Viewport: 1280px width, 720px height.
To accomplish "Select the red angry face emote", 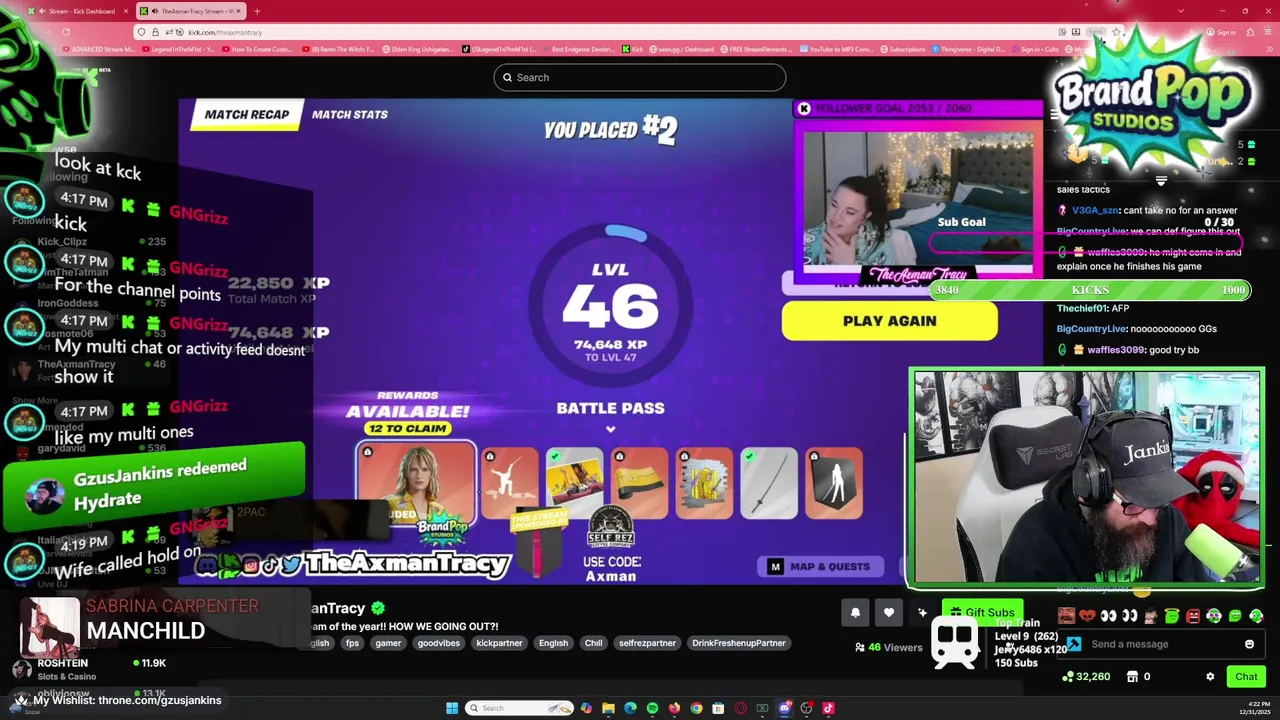I will coord(1193,616).
